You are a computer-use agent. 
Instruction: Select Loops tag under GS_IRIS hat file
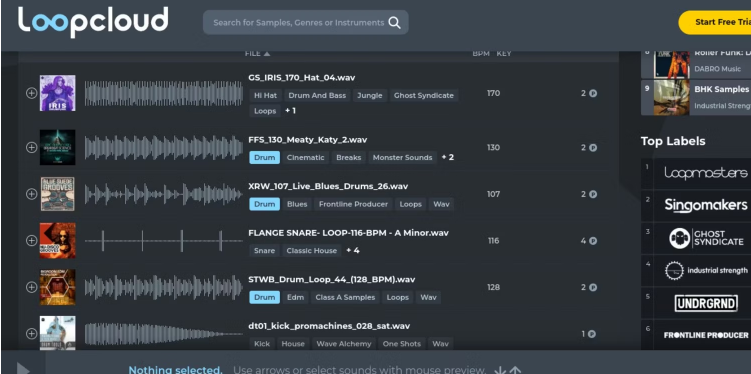click(265, 111)
